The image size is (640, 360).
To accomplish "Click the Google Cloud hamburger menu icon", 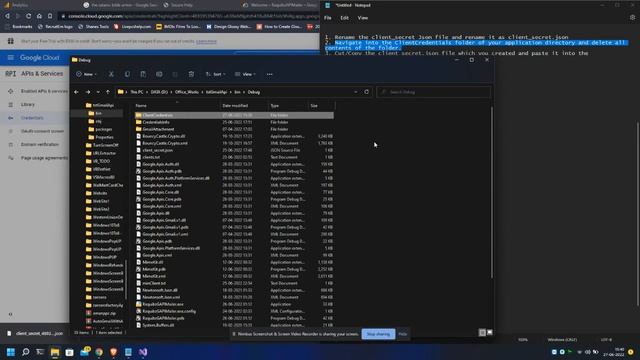I will pos(11,58).
